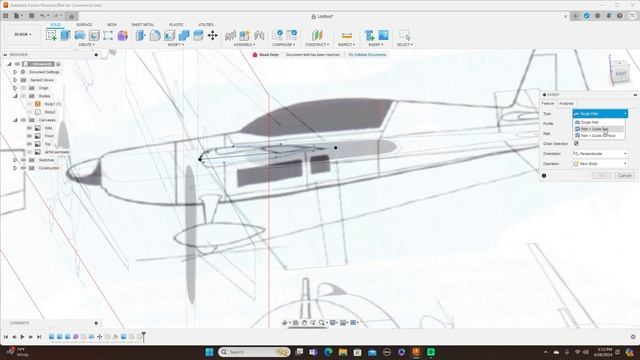Viewport: 640px width, 360px height.
Task: Click the Pan hand icon in navigation bar
Action: 304,323
